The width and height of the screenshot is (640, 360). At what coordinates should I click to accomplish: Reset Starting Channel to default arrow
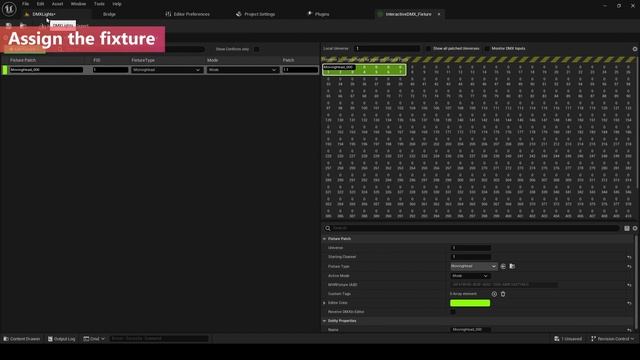[x=629, y=257]
